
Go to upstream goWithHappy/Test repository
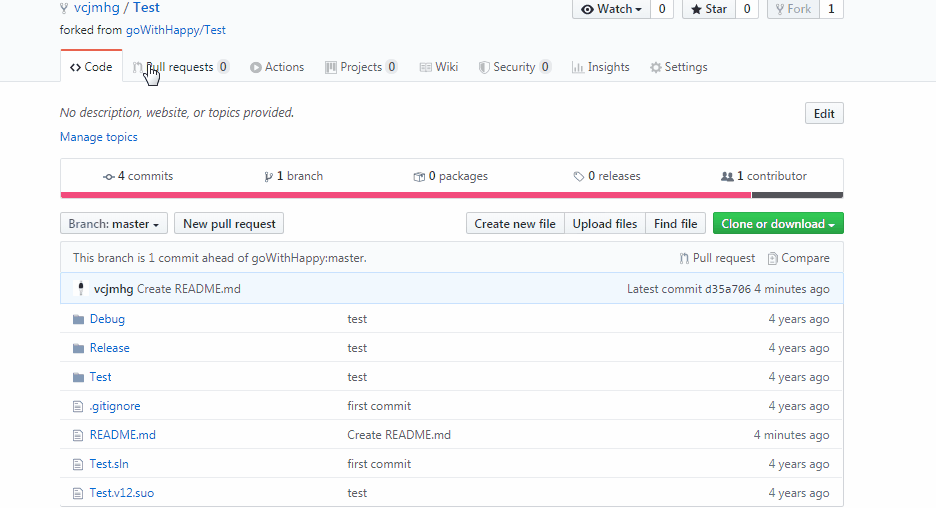click(x=176, y=30)
